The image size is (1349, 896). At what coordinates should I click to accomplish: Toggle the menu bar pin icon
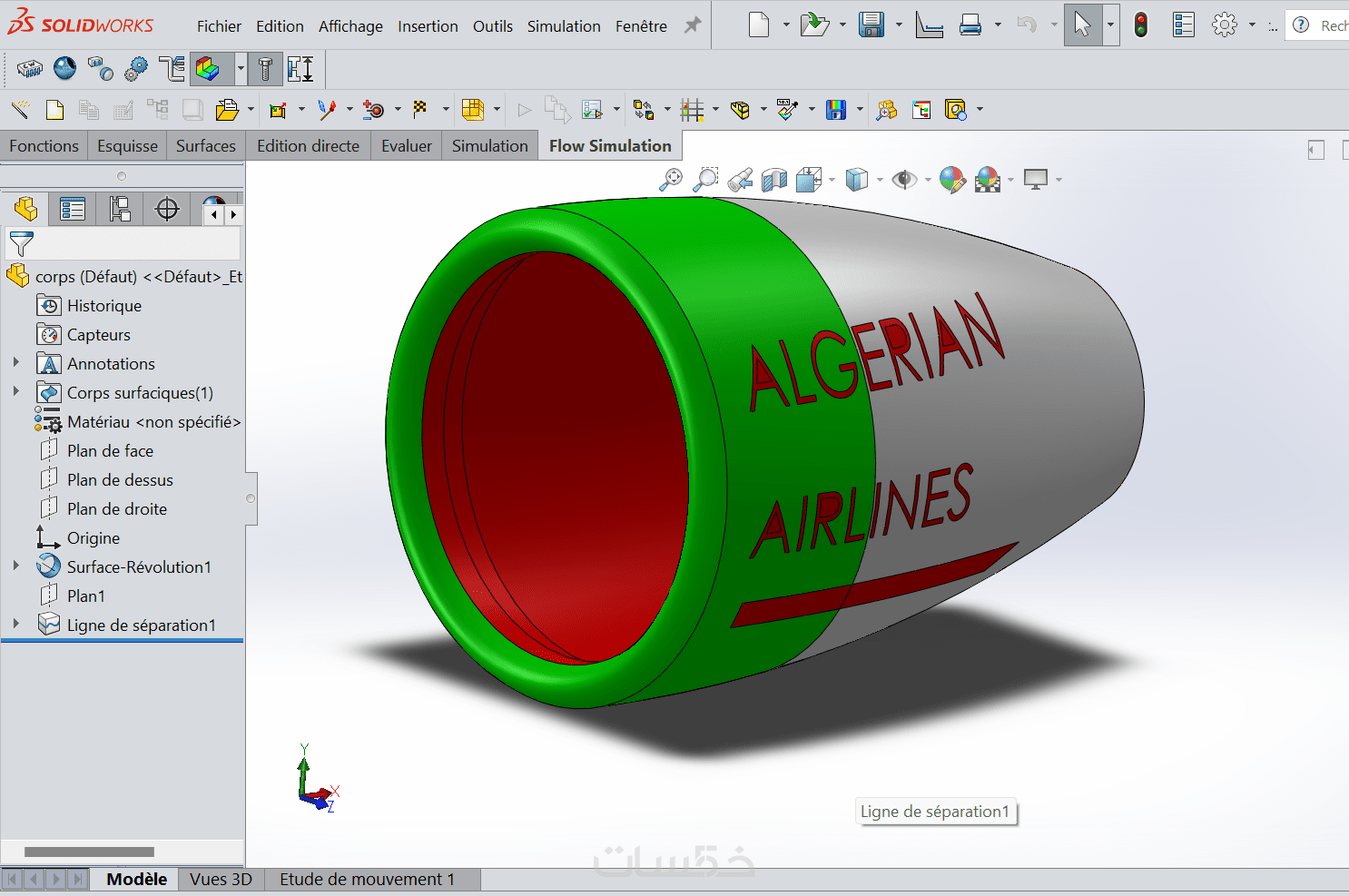pos(693,25)
